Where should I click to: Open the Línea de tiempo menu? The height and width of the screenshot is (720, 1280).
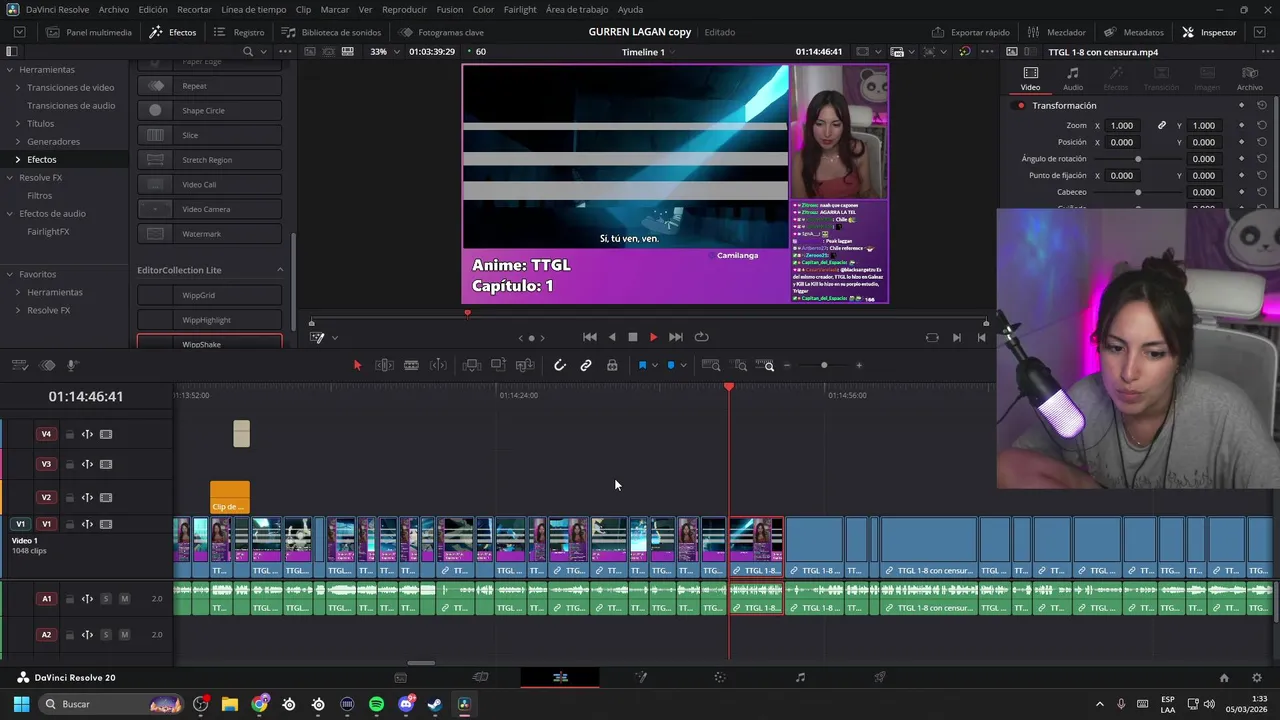[253, 9]
